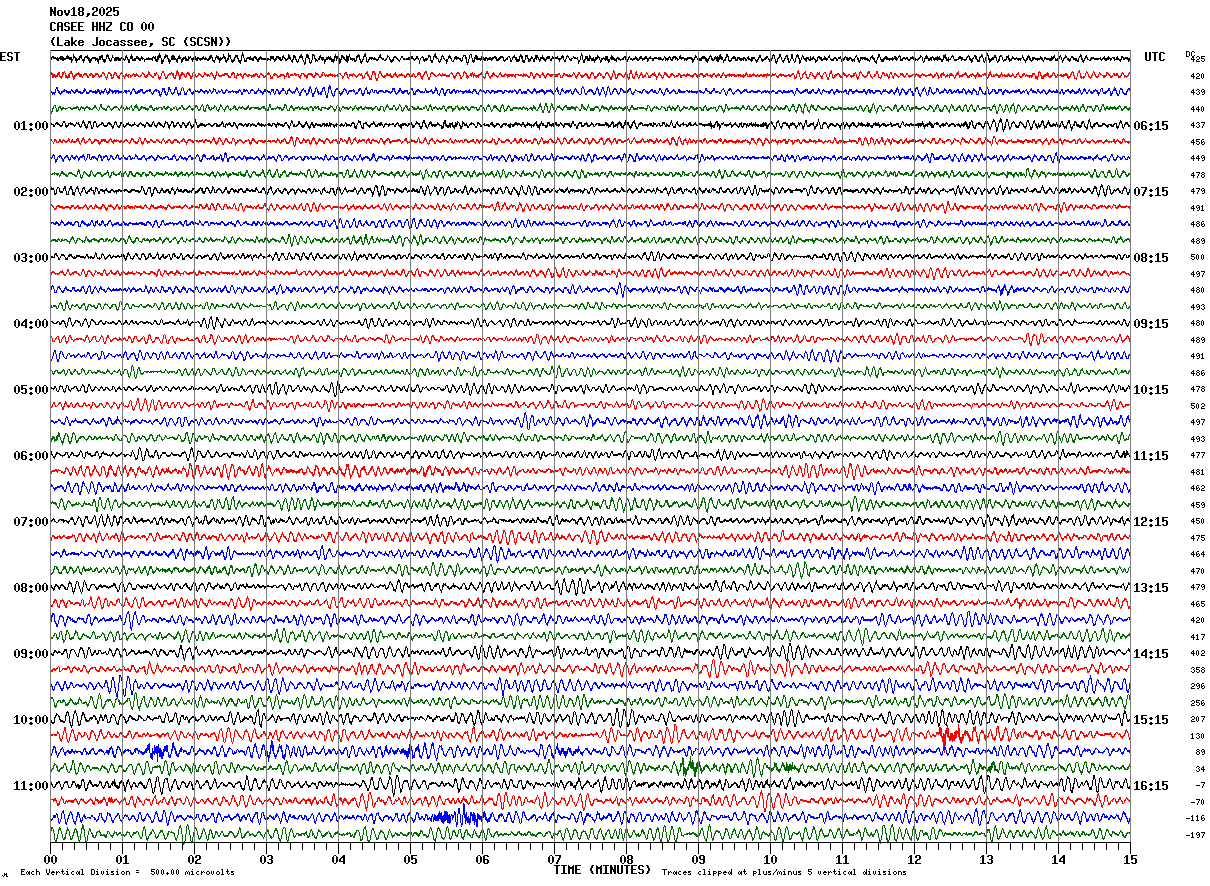
Task: Click the EST column header
Action: [10, 57]
